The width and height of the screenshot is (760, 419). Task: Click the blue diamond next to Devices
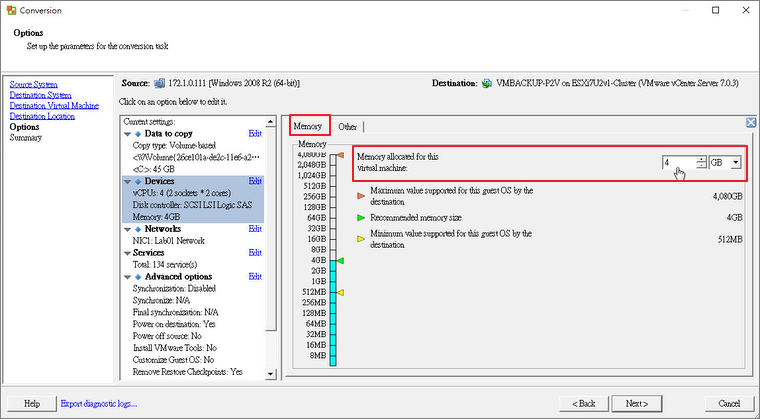click(x=138, y=181)
